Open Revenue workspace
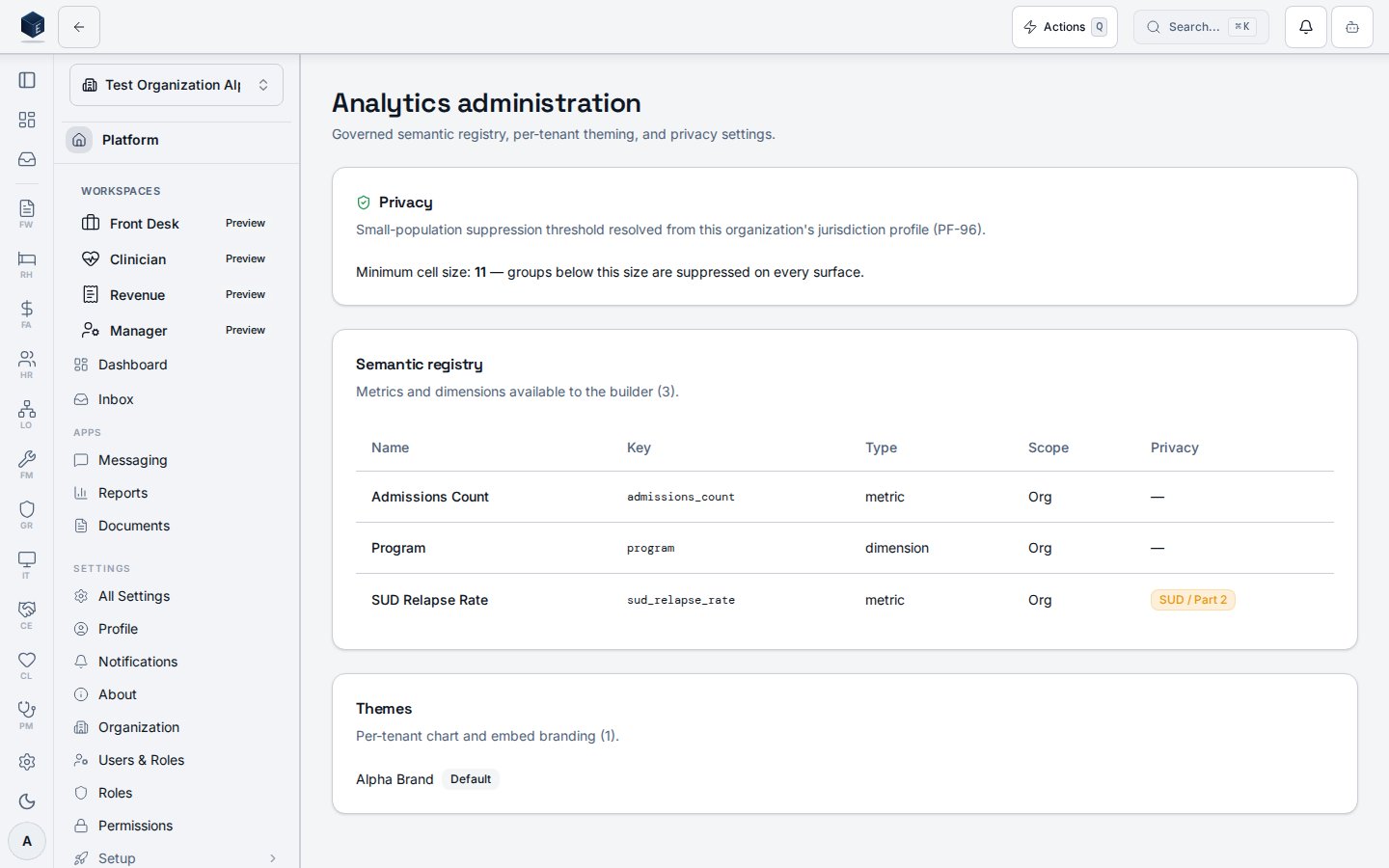The image size is (1389, 868). [x=177, y=295]
